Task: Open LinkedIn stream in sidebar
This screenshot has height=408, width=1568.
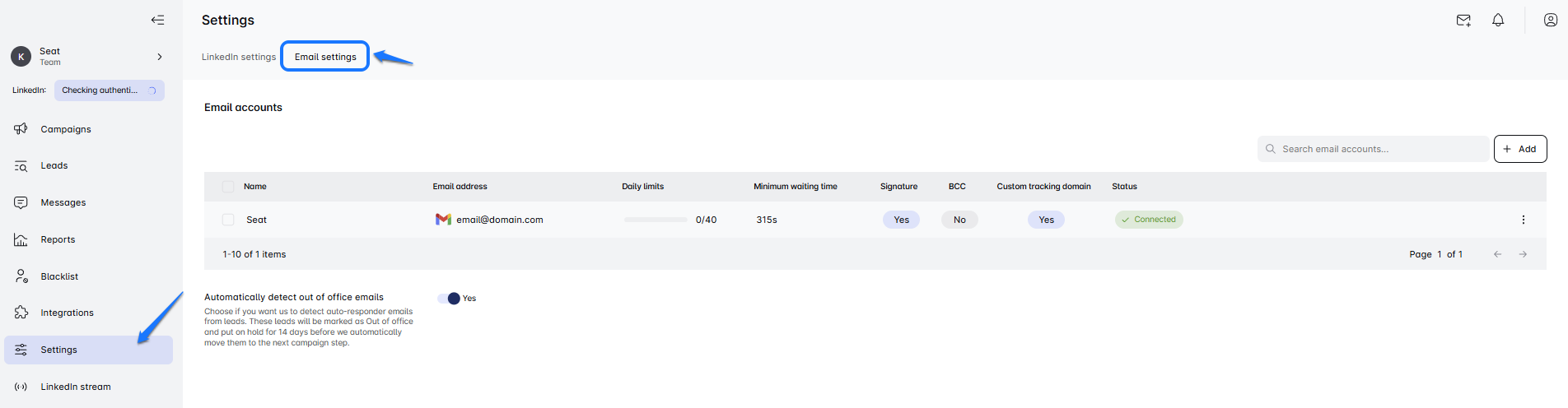Action: point(75,387)
